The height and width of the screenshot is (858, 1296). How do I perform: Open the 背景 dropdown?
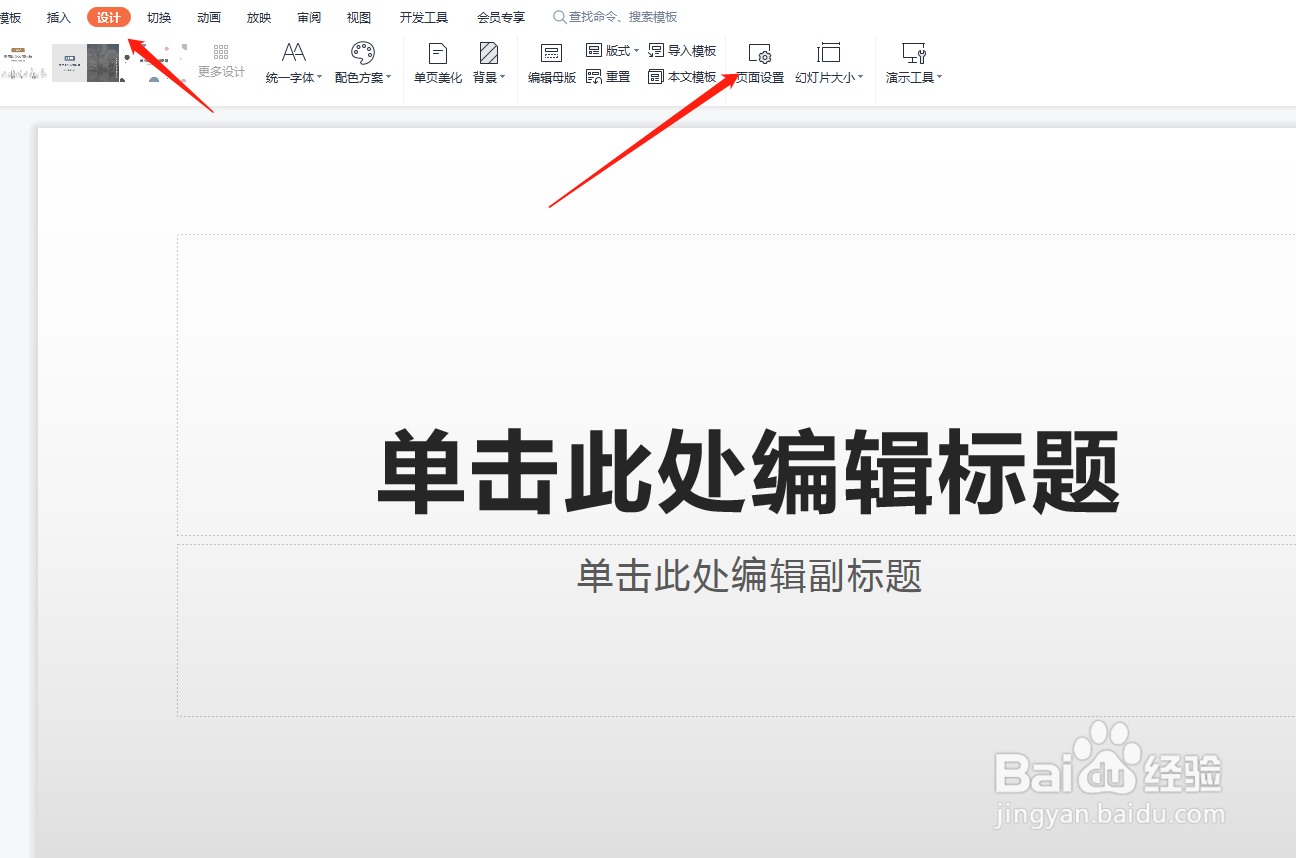(x=489, y=62)
